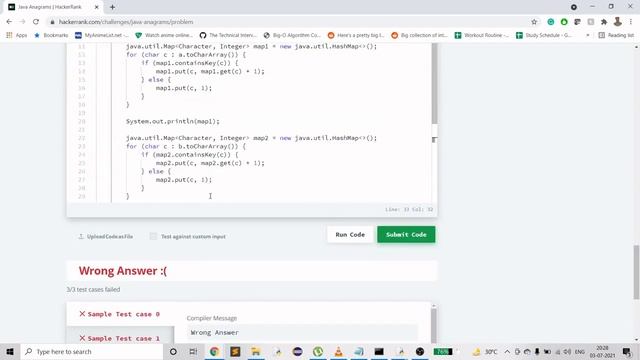Select Sample Test case 0 tab
640x360 pixels.
coord(120,314)
